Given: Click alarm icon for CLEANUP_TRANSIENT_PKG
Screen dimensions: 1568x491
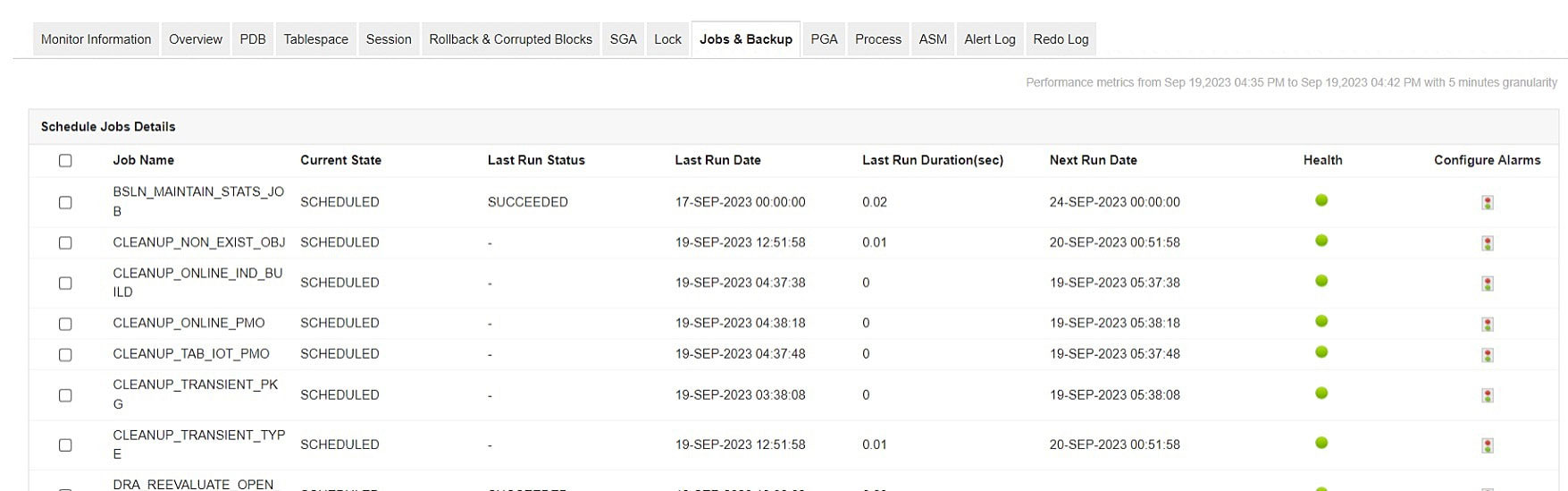Looking at the screenshot, I should tap(1487, 395).
